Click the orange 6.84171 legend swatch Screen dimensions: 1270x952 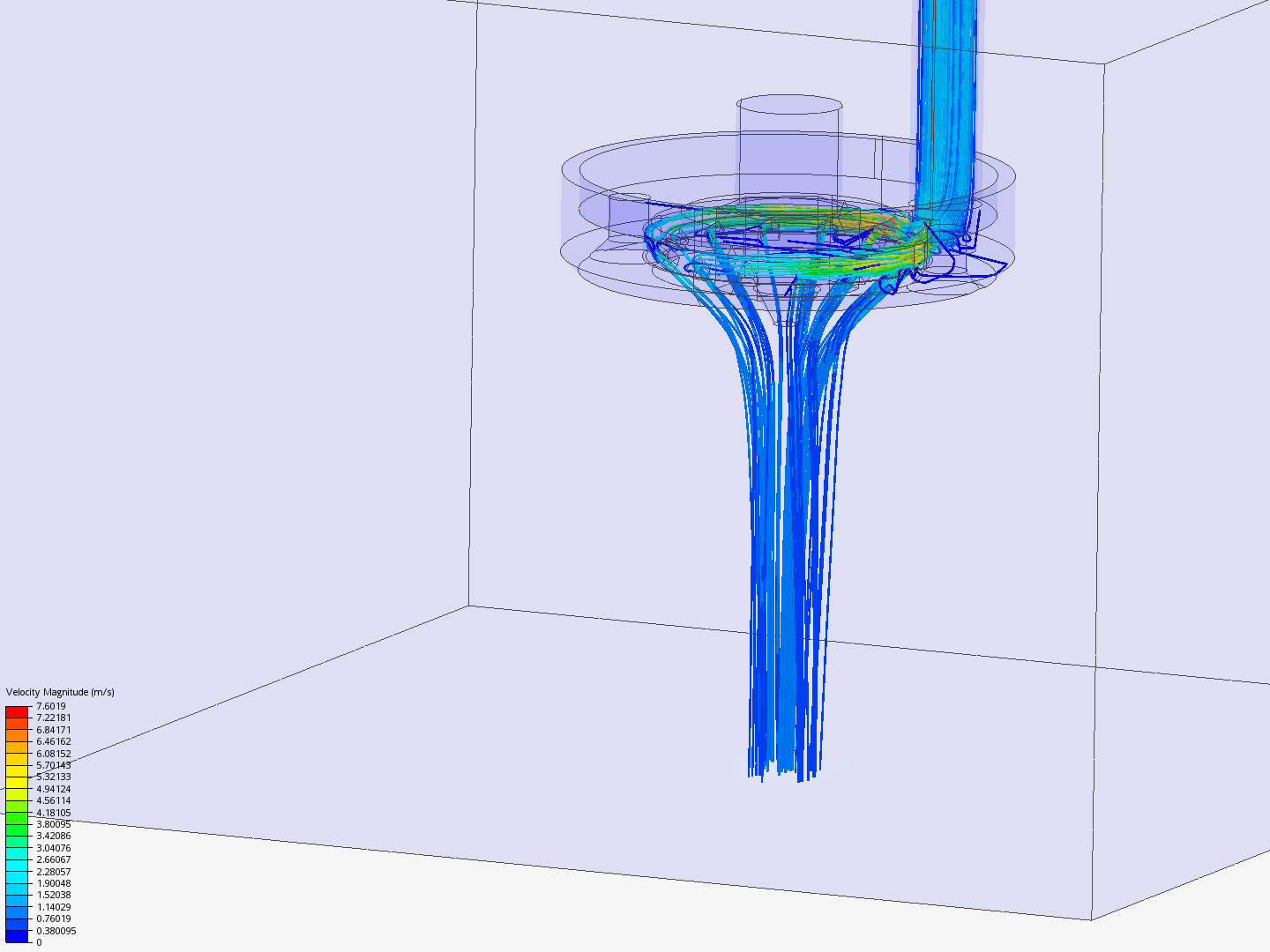pos(16,736)
